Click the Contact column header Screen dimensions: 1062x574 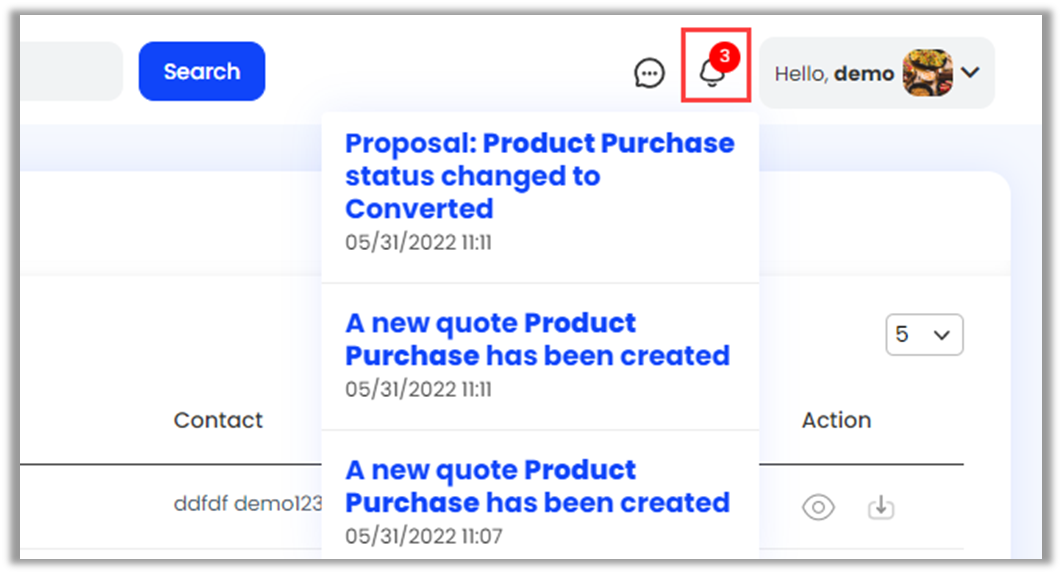pos(218,420)
